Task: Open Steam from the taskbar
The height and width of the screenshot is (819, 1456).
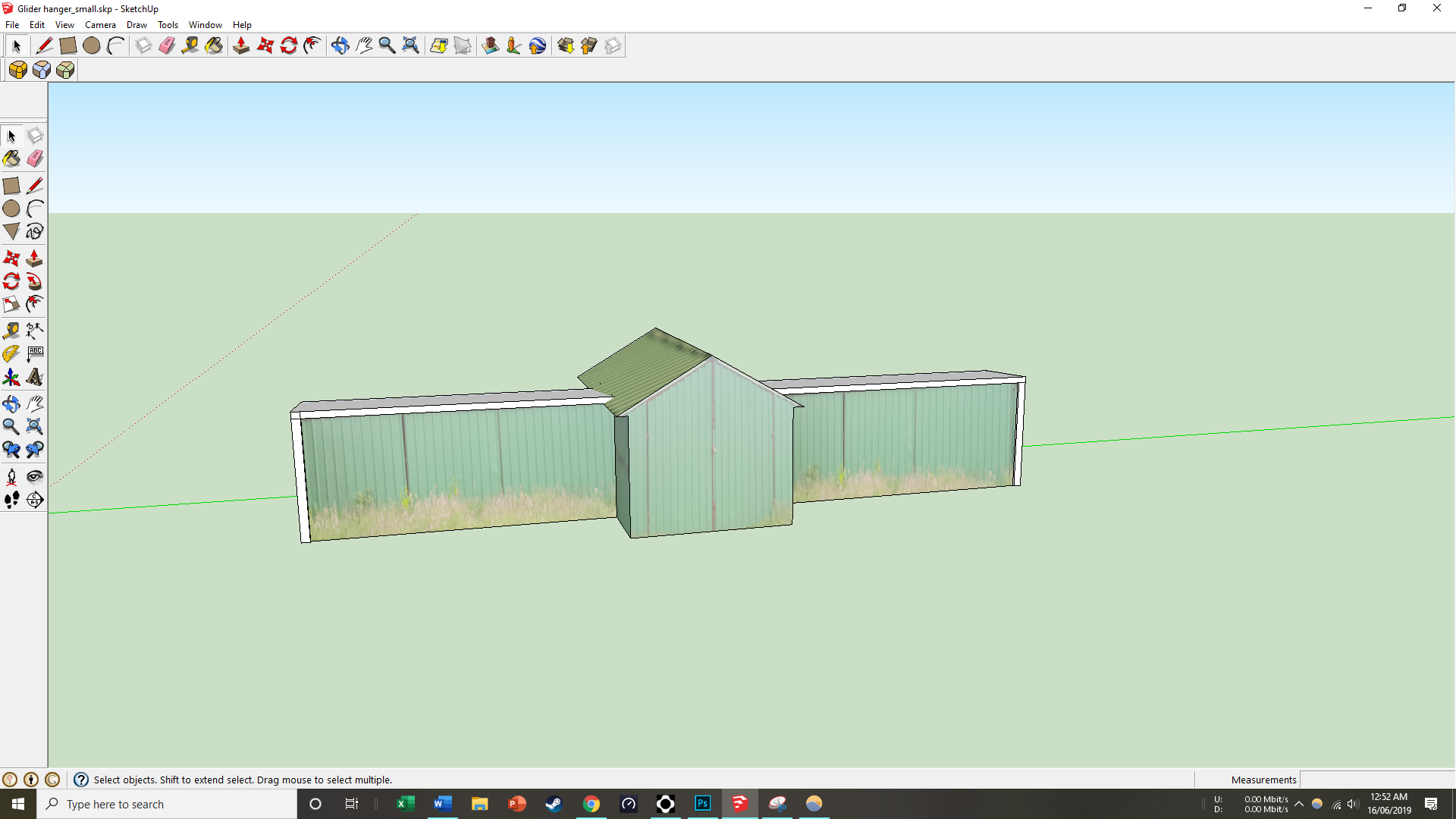Action: [x=554, y=804]
